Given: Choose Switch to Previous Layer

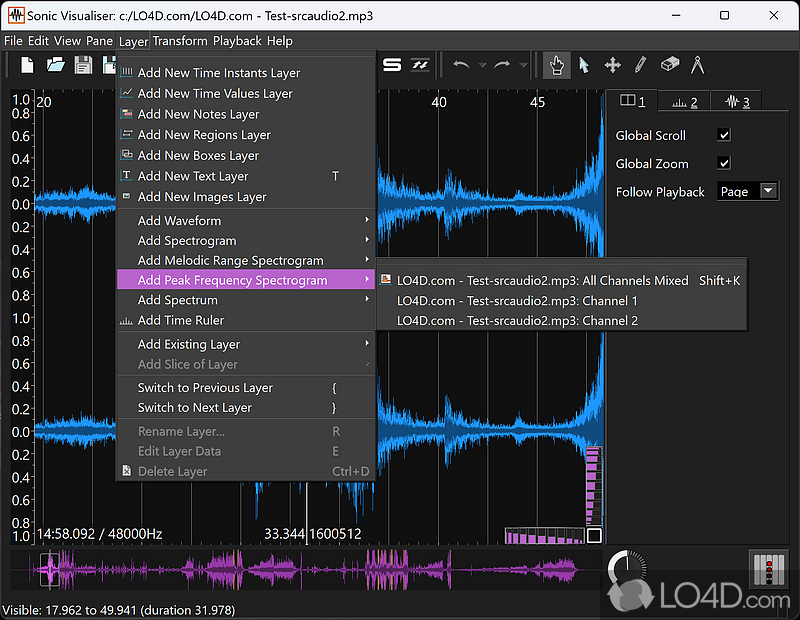Looking at the screenshot, I should click(246, 388).
